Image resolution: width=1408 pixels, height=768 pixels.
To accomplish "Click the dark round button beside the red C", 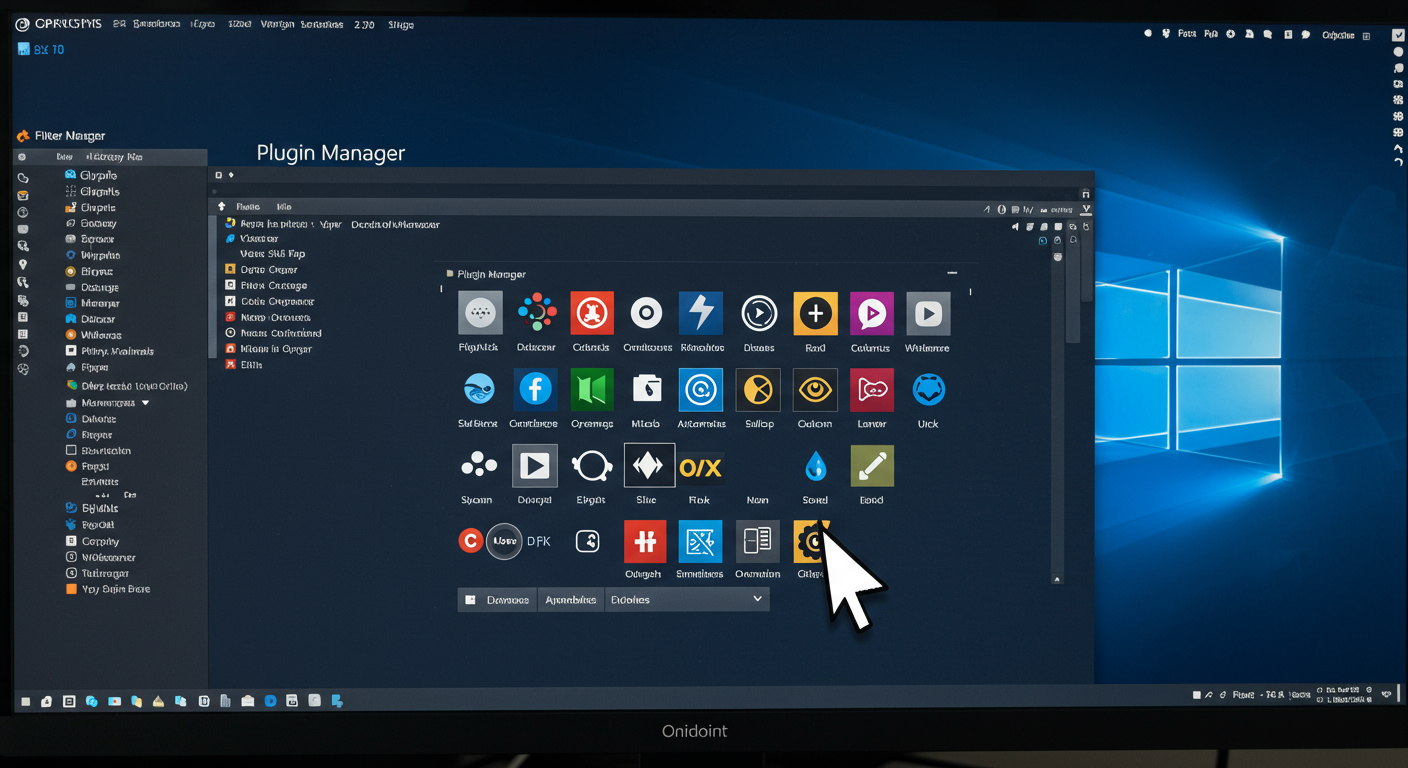I will tap(504, 541).
